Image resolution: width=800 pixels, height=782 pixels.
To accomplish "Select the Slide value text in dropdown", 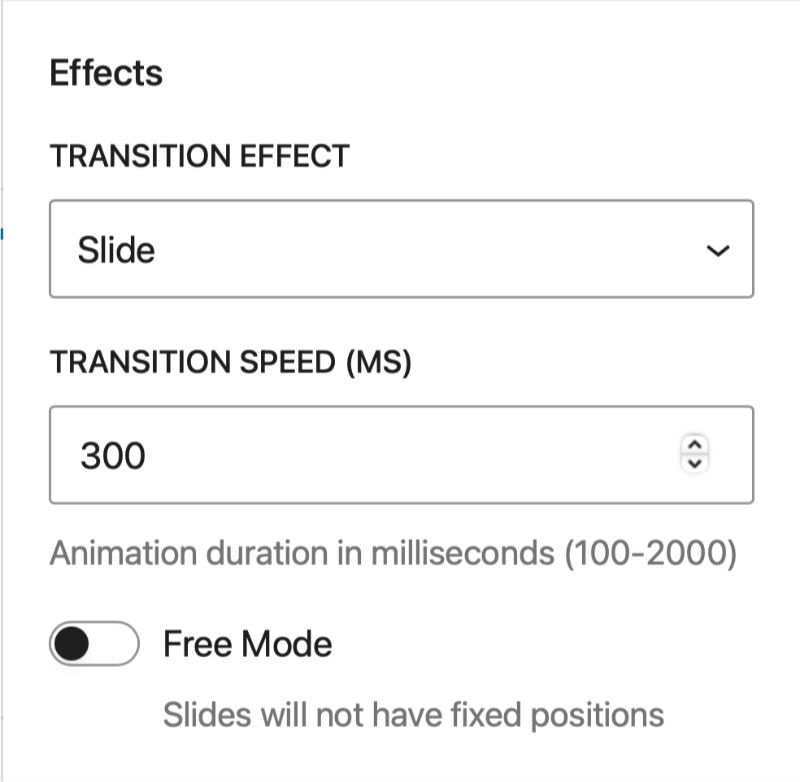I will point(116,249).
